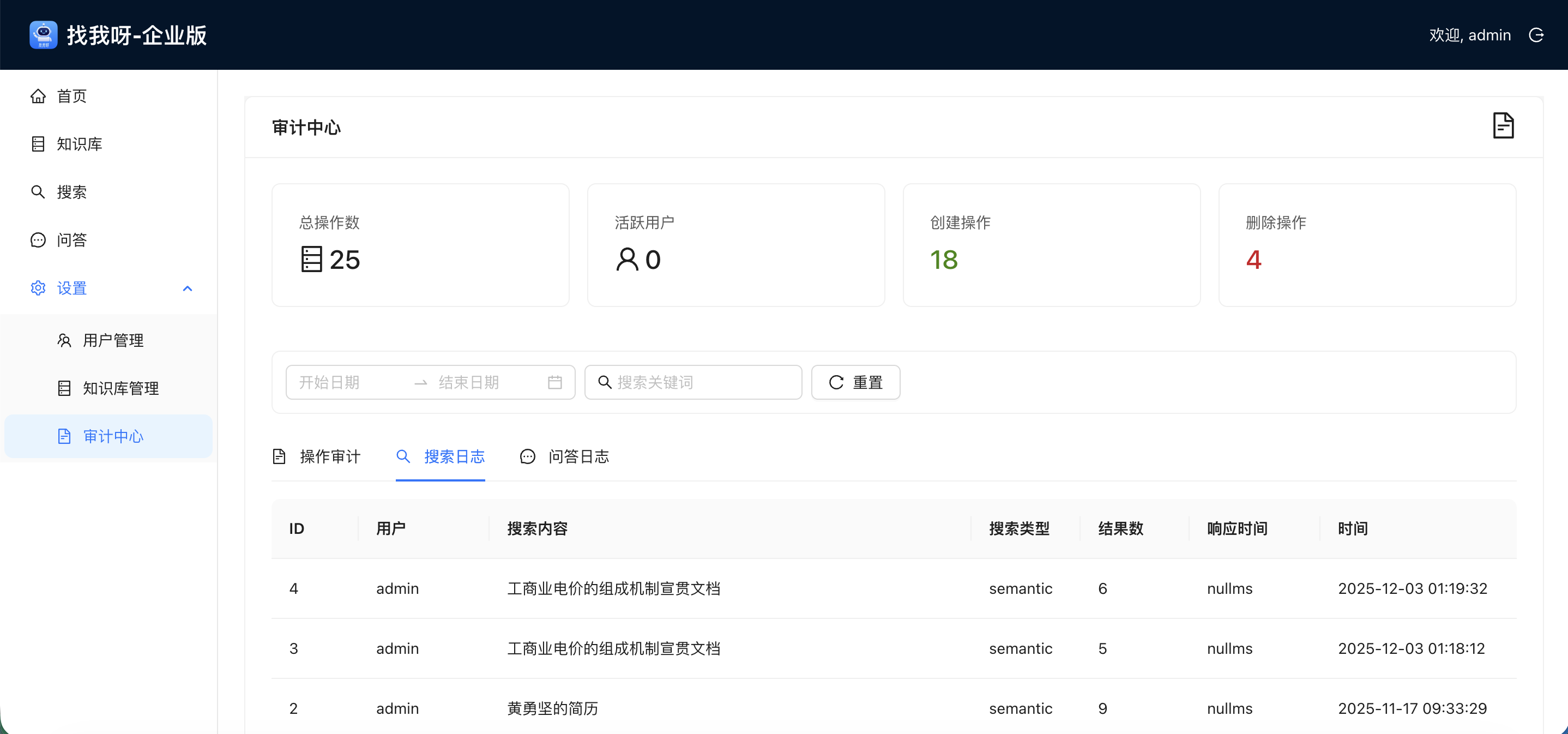Viewport: 1568px width, 734px height.
Task: Click the 找我呀 robot logo icon
Action: [x=43, y=35]
